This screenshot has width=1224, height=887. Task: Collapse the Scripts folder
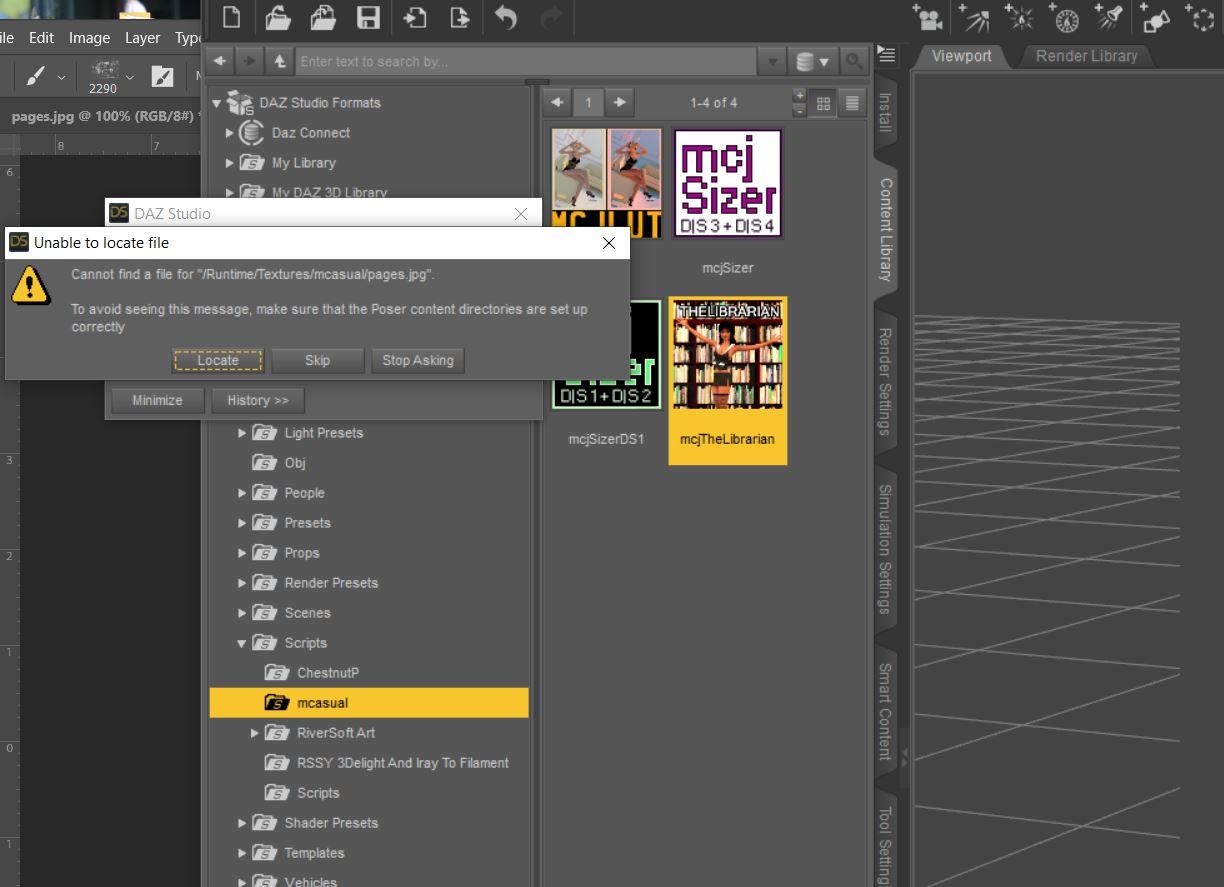click(x=241, y=643)
